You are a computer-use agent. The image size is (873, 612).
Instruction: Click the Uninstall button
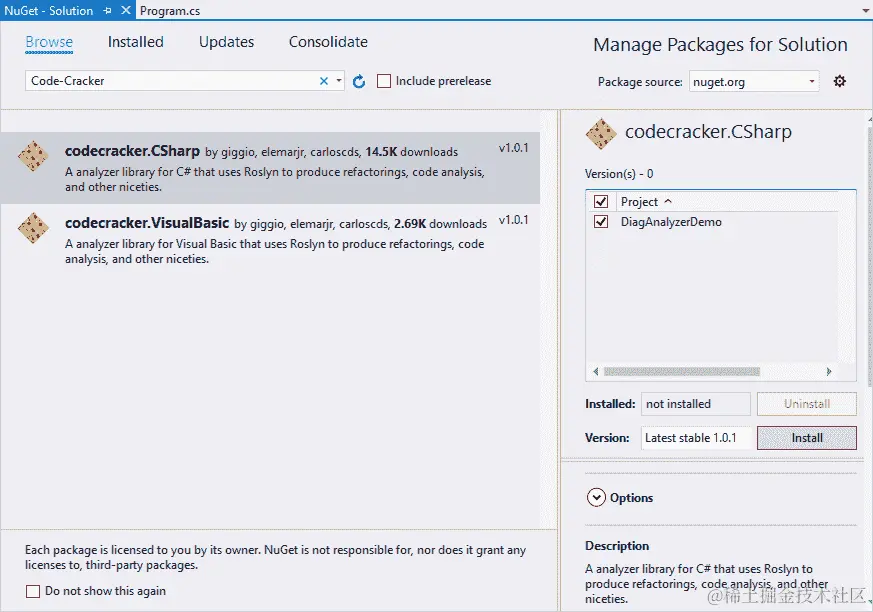click(x=807, y=404)
